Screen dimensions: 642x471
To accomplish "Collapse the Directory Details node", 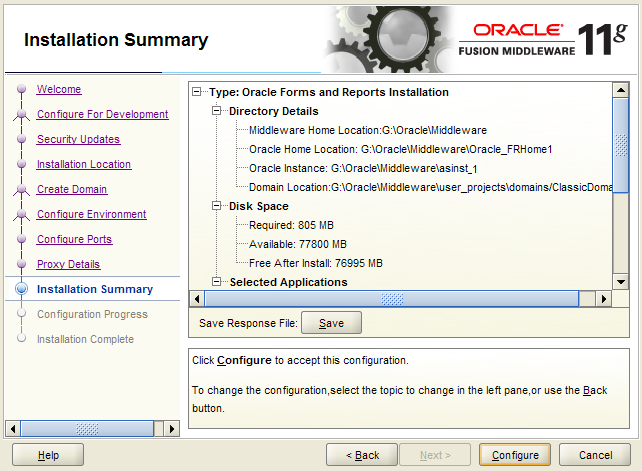I will (217, 111).
